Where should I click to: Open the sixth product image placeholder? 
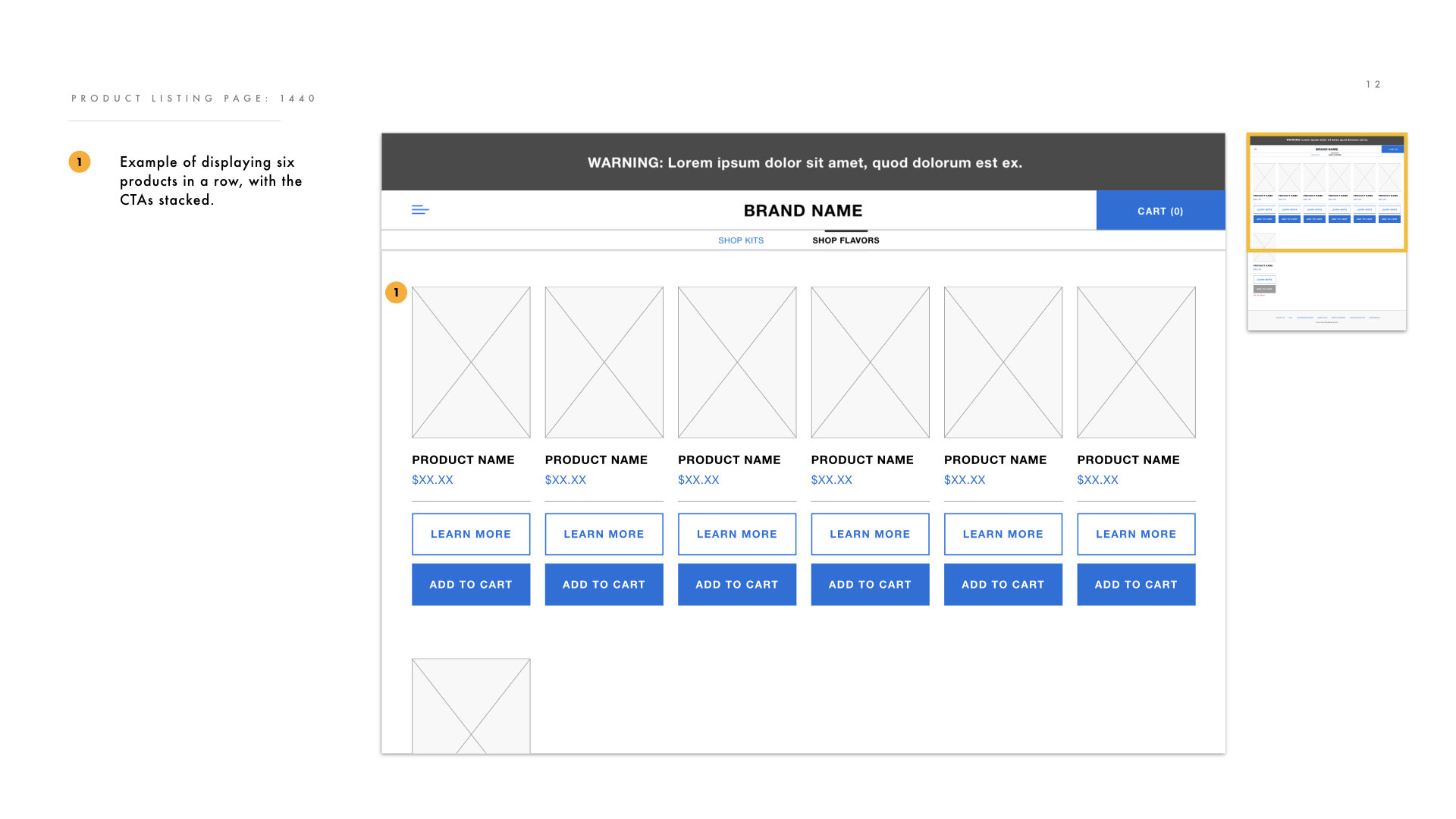click(x=1136, y=362)
